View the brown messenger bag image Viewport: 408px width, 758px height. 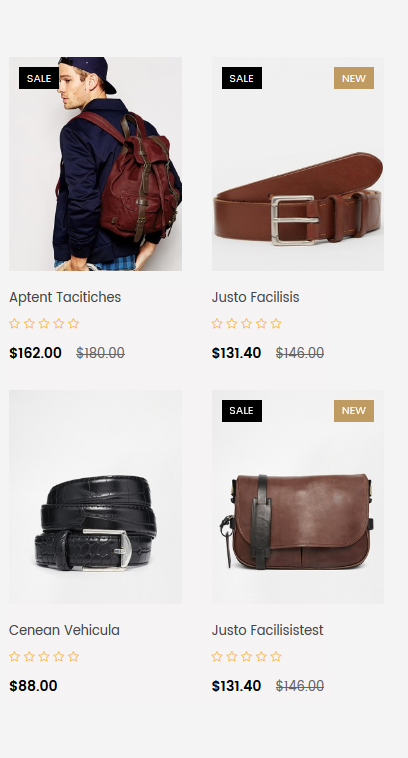tap(298, 497)
